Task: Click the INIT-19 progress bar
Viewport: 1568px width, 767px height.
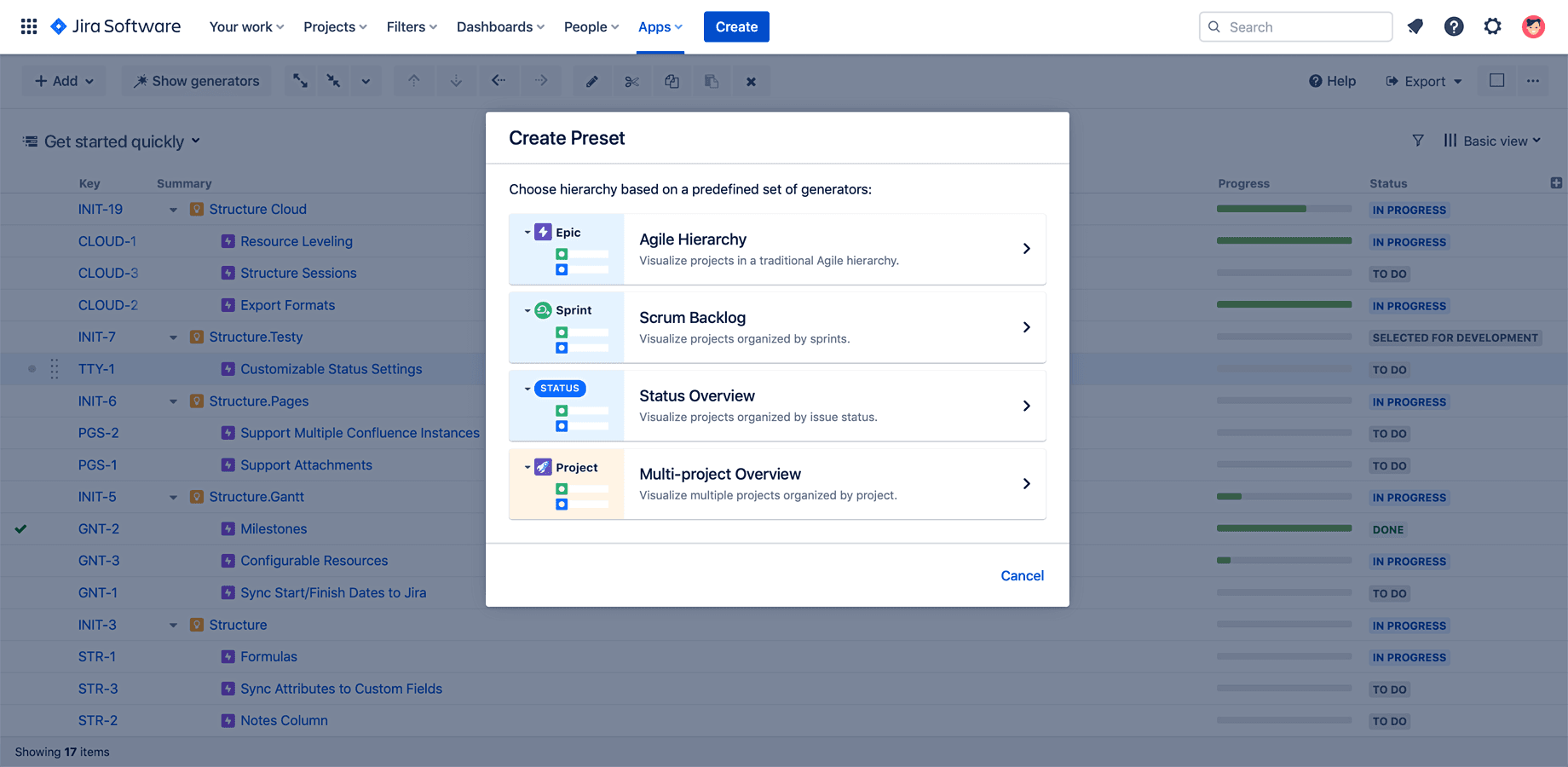Action: click(x=1284, y=209)
